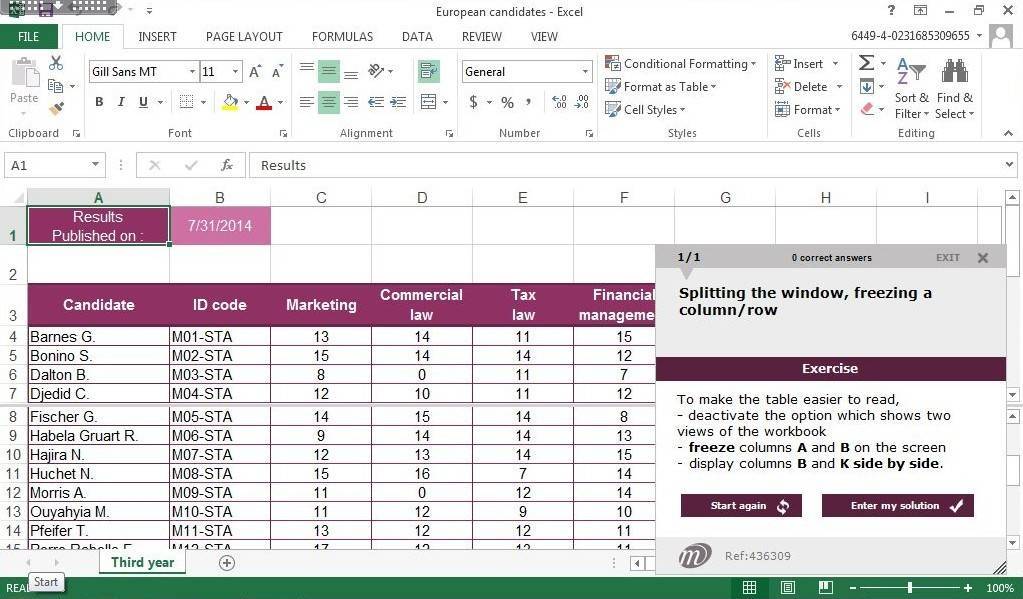The width and height of the screenshot is (1023, 599).
Task: Toggle Italic formatting
Action: tap(121, 102)
